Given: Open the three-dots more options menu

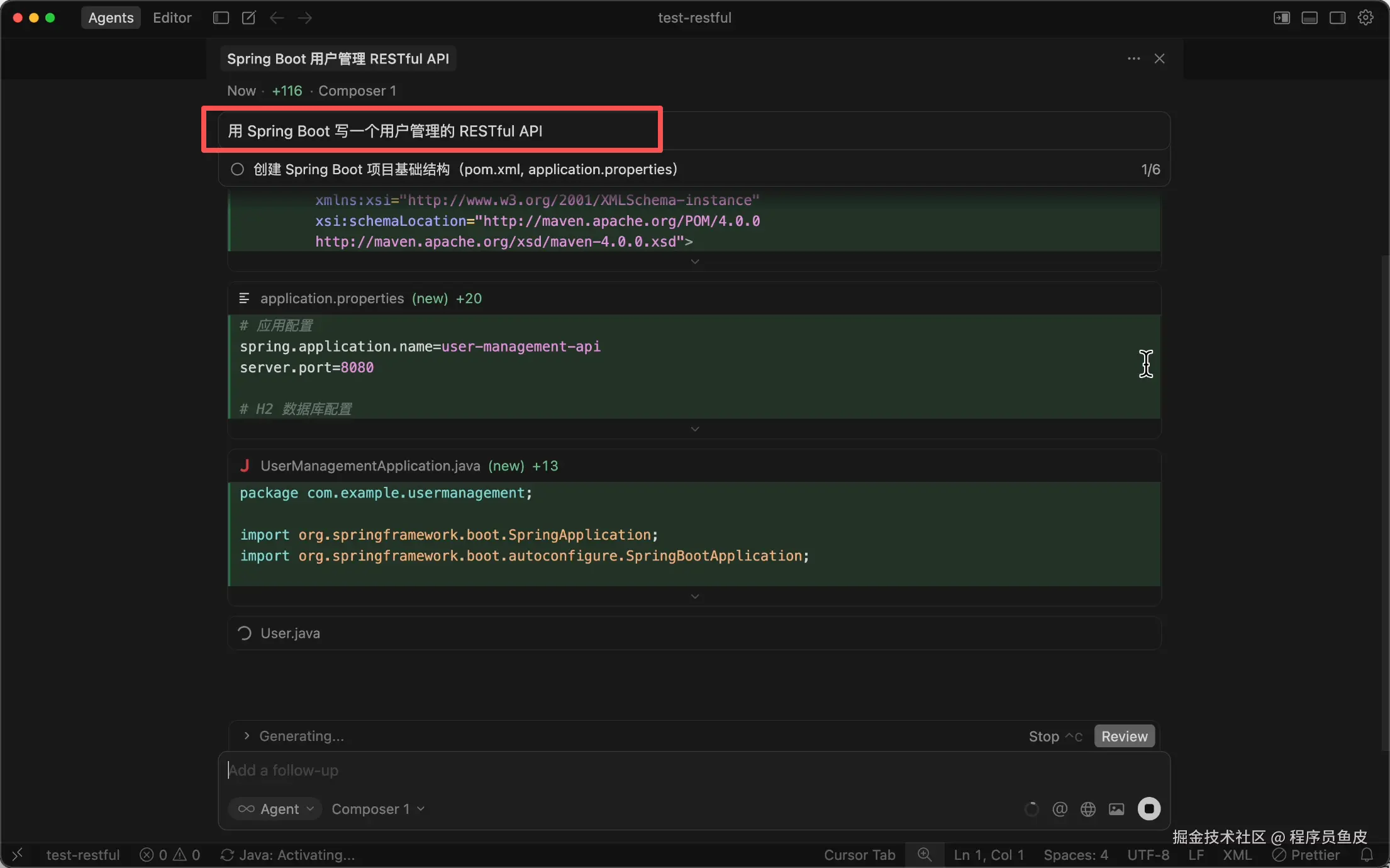Looking at the screenshot, I should click(1133, 58).
